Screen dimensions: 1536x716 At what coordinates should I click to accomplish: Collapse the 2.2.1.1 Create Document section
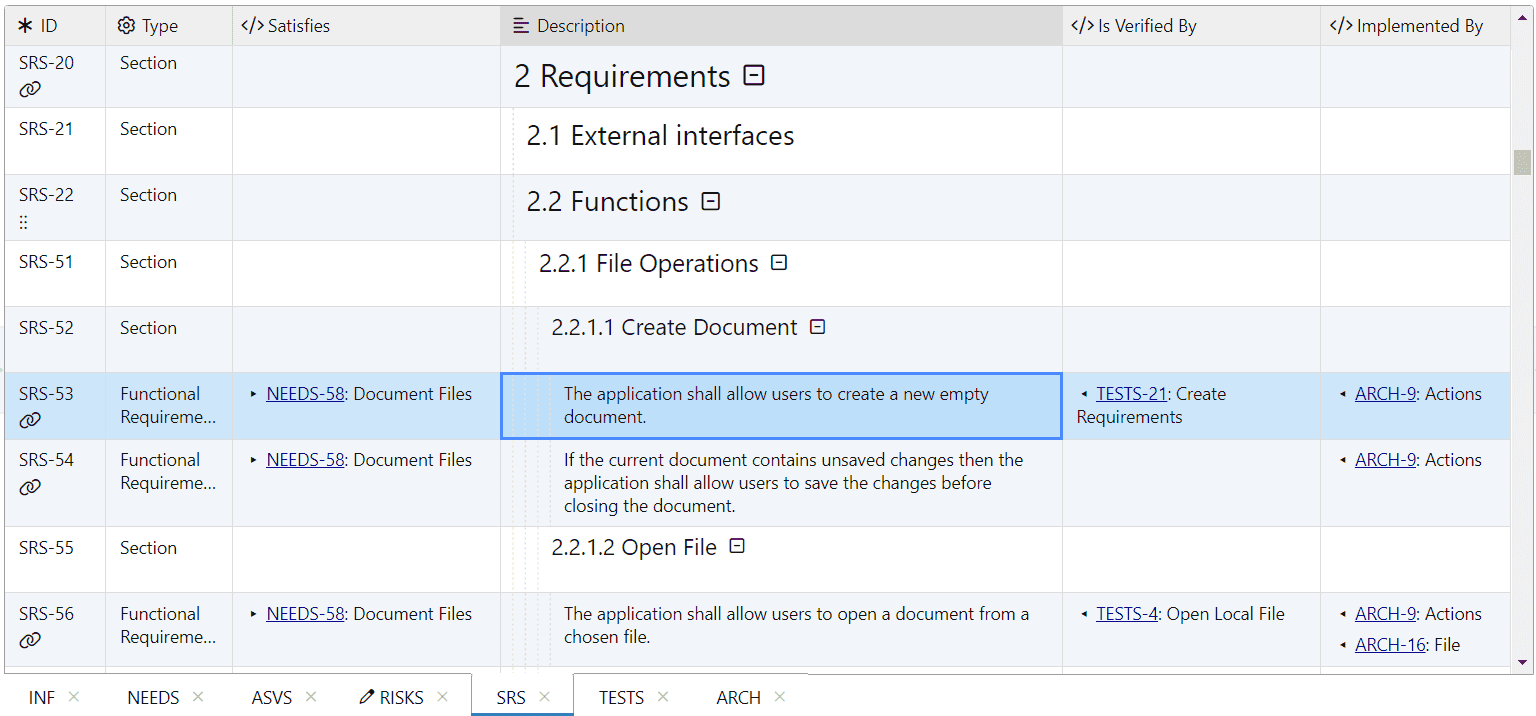coord(817,327)
